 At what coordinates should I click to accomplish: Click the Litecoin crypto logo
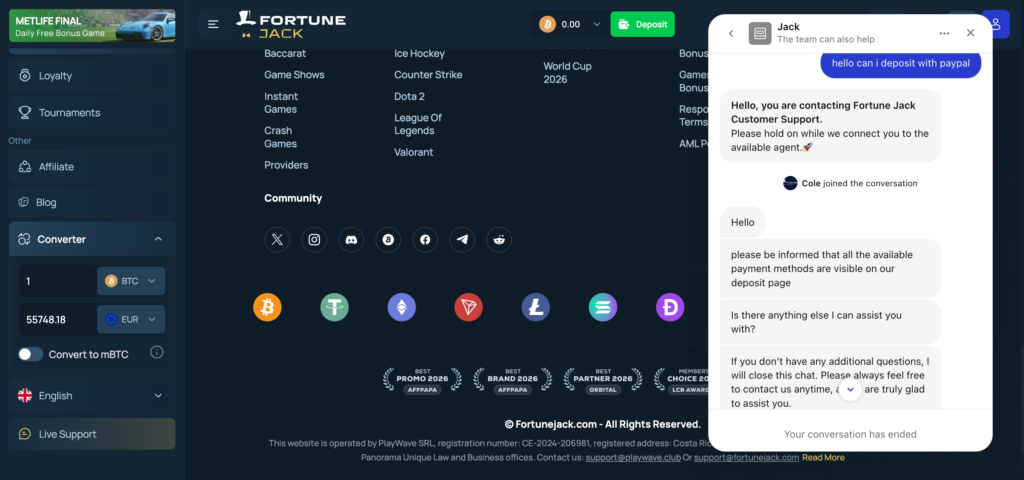click(536, 307)
